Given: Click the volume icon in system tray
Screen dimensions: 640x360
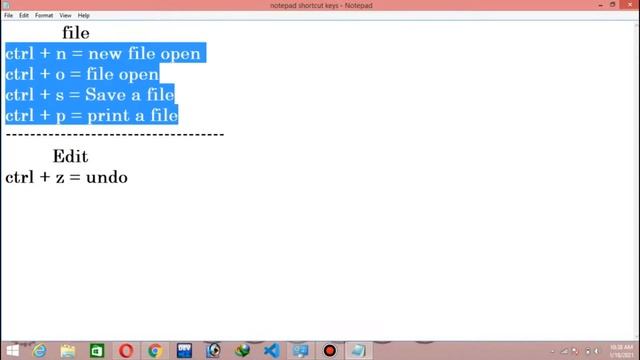Looking at the screenshot, I should (x=596, y=351).
